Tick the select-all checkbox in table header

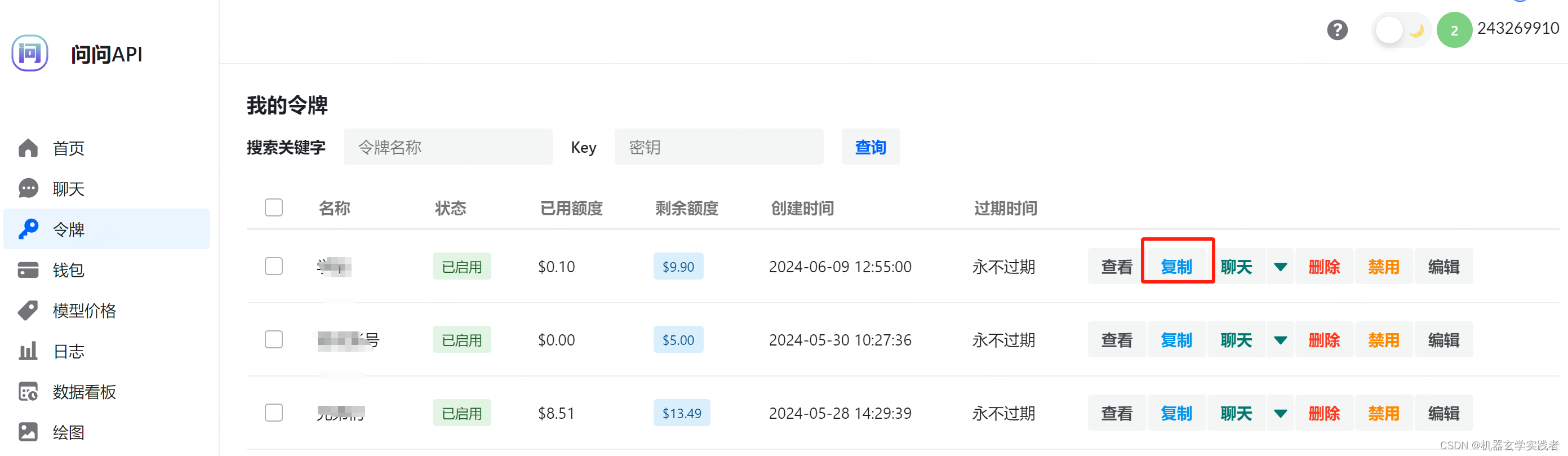(274, 207)
